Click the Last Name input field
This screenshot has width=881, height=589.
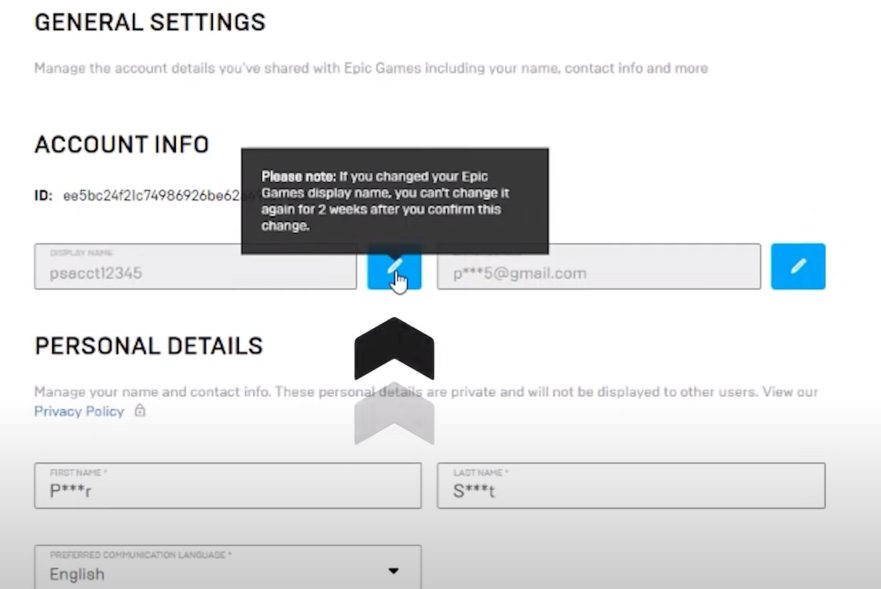631,485
